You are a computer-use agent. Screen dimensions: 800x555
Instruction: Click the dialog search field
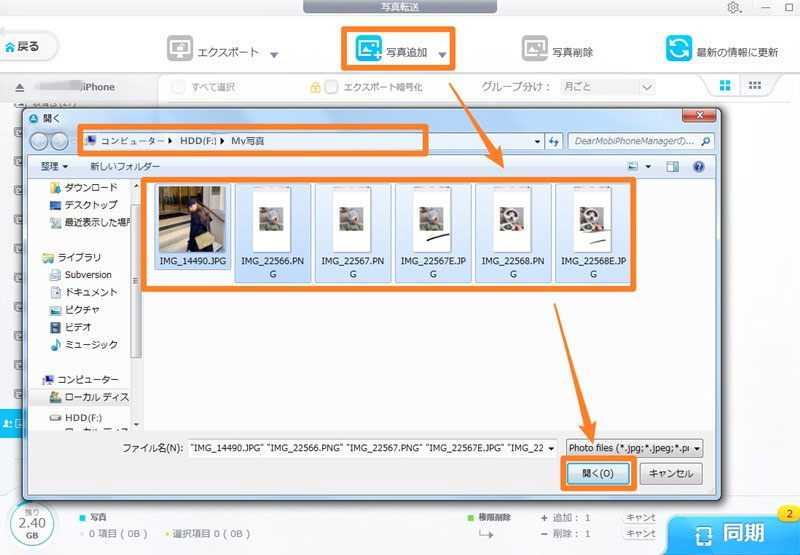[x=641, y=141]
